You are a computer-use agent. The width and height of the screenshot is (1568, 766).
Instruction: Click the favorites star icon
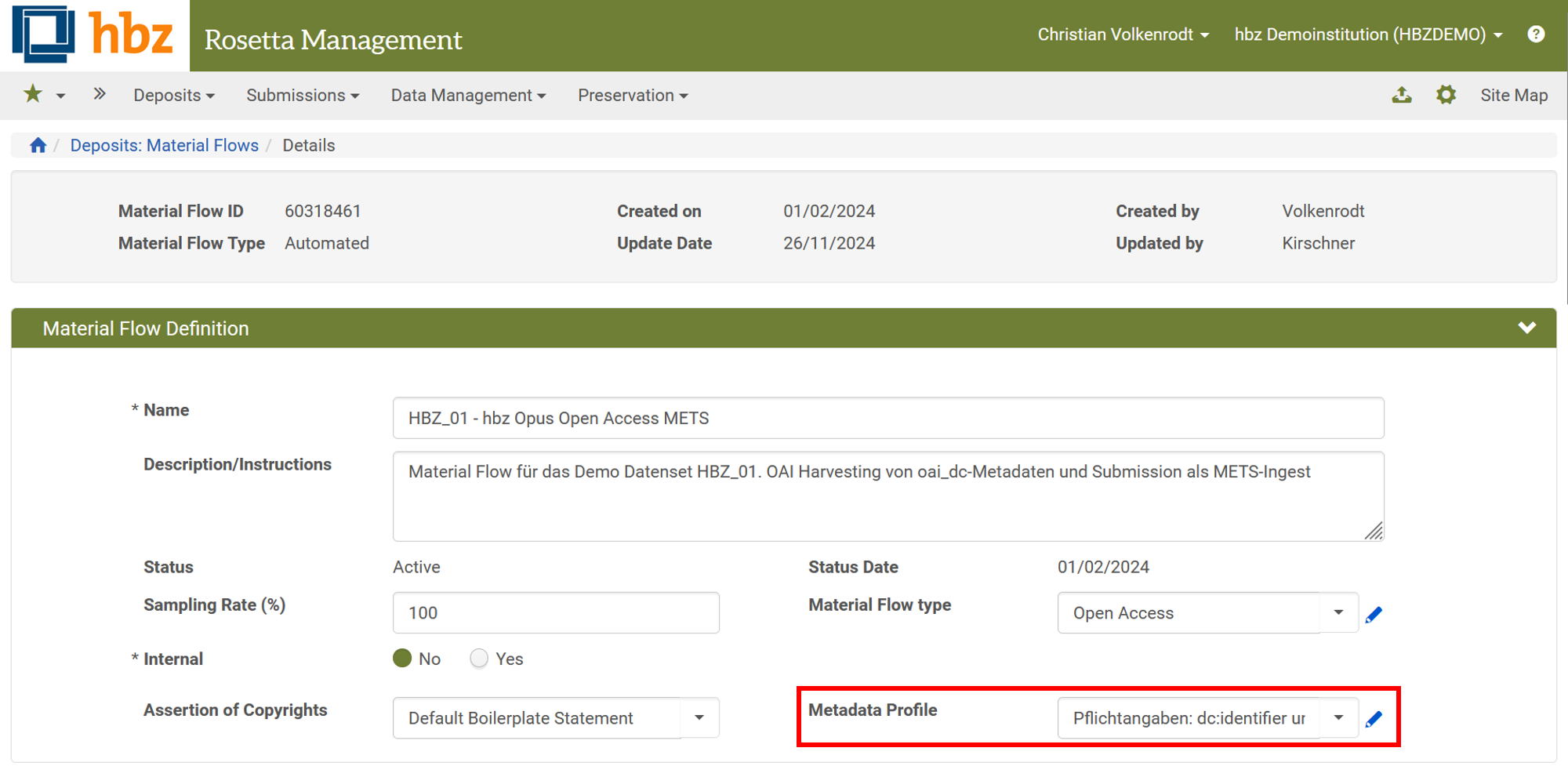pos(31,94)
